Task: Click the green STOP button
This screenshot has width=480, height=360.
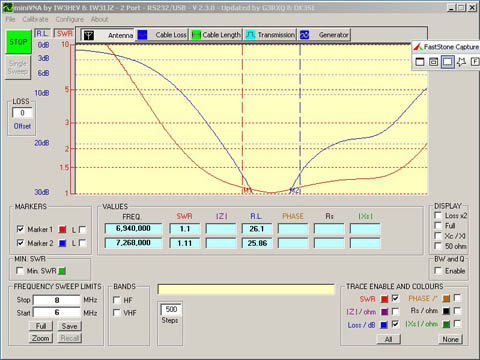Action: (x=18, y=42)
